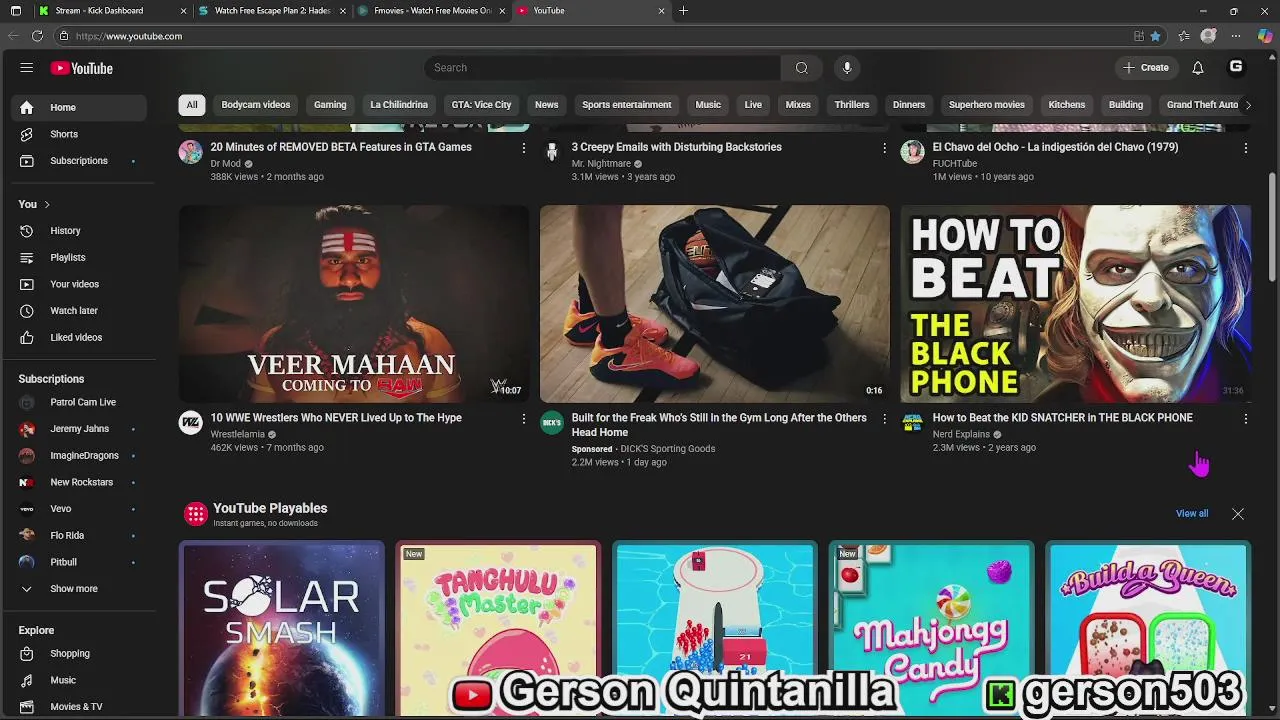Open the Tanghulu Master game
Screen dimensions: 1280x720
coord(498,629)
